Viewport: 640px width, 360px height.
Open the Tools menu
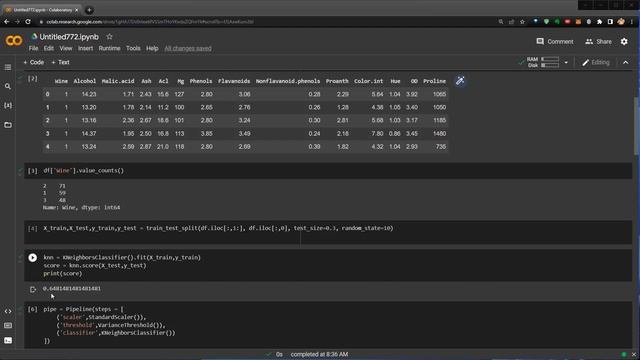133,48
